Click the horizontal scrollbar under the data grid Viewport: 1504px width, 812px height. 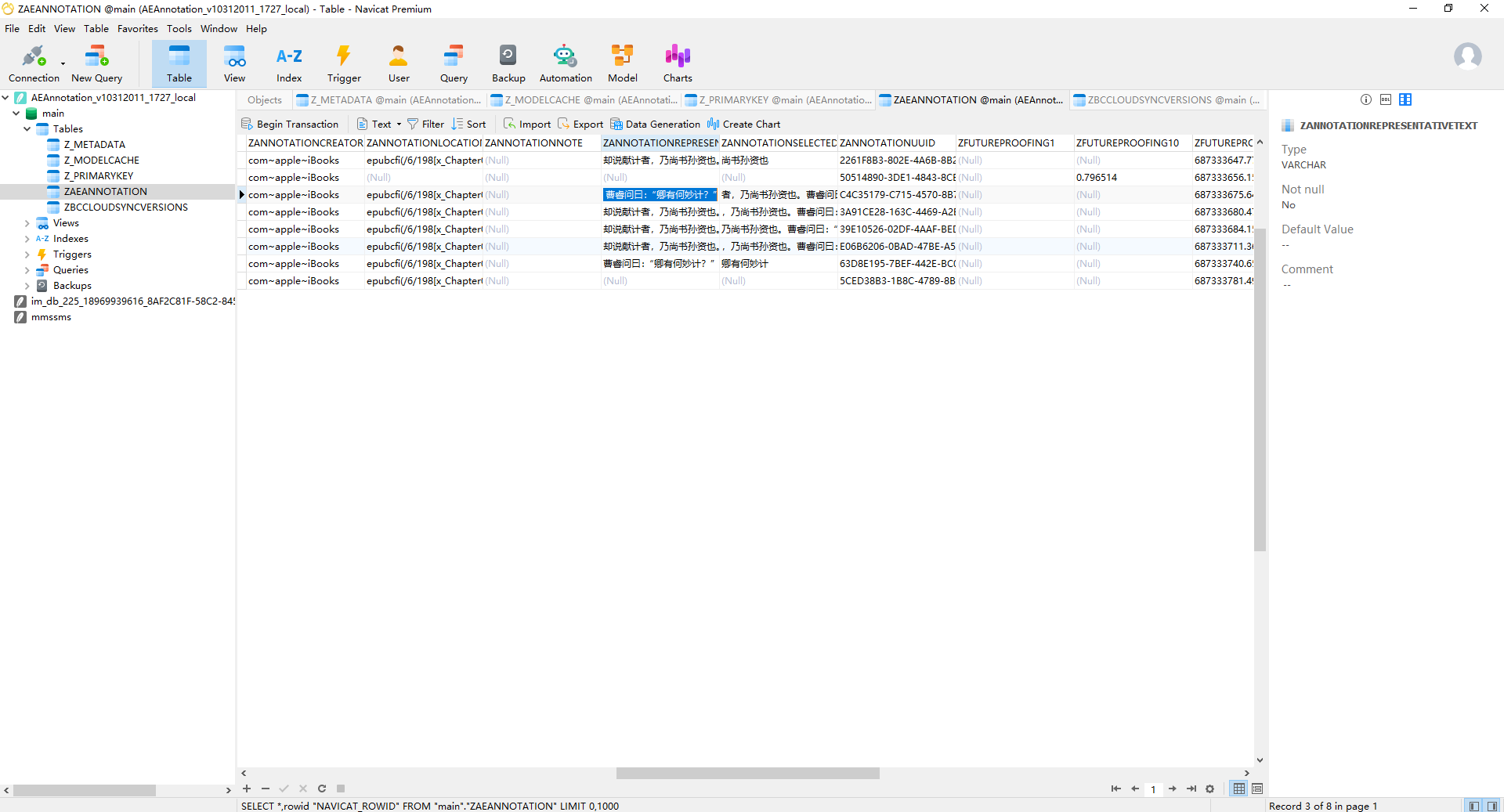(747, 774)
